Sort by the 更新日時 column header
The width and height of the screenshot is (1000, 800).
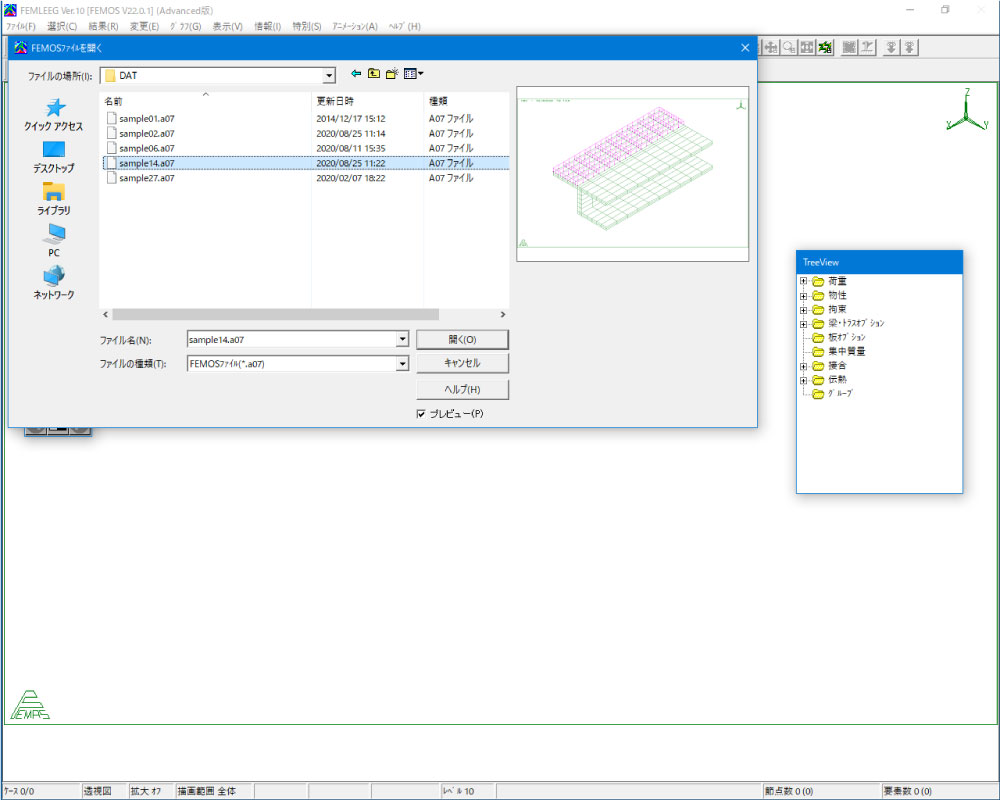[367, 101]
